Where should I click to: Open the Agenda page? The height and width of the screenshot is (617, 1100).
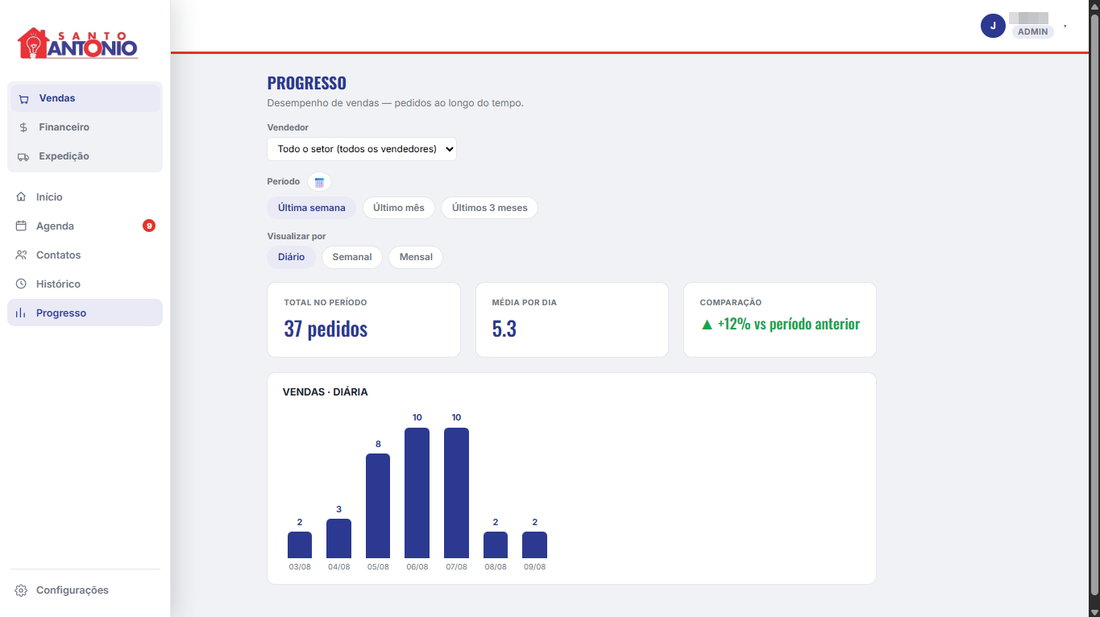coord(85,226)
